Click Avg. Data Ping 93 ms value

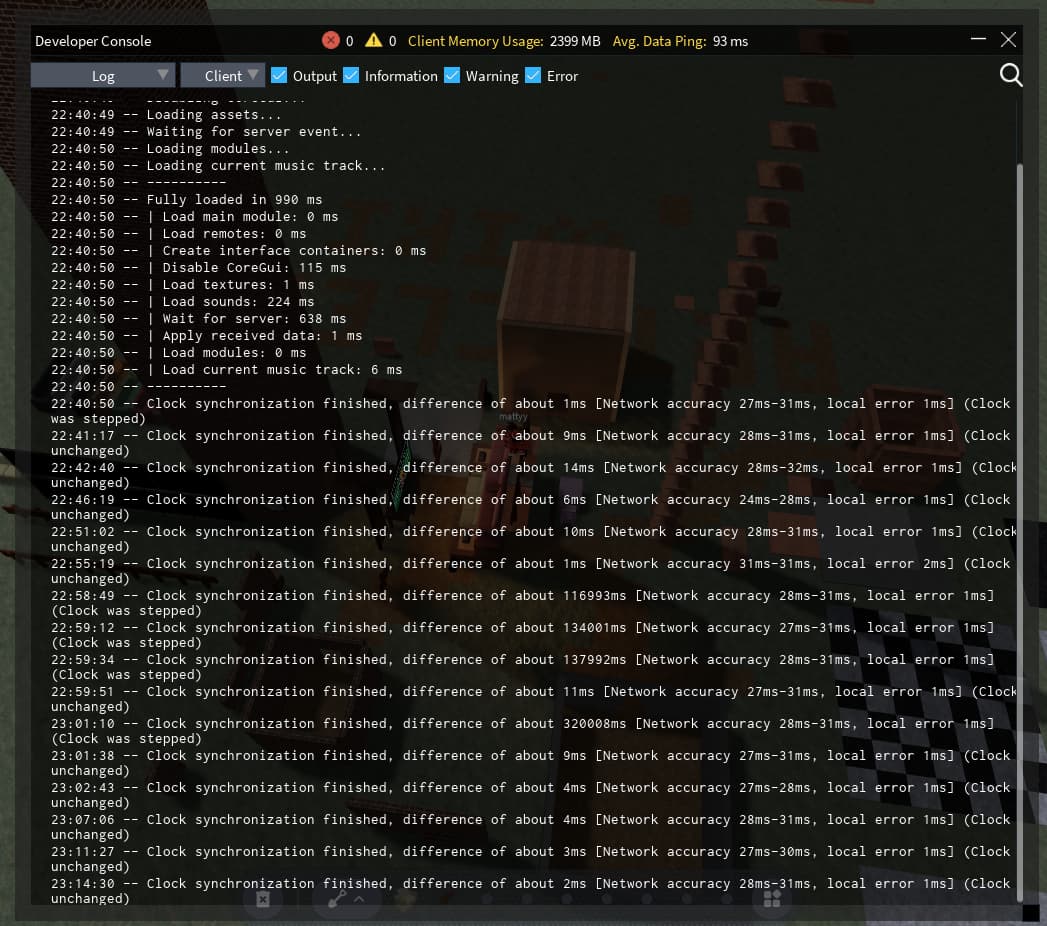(730, 41)
